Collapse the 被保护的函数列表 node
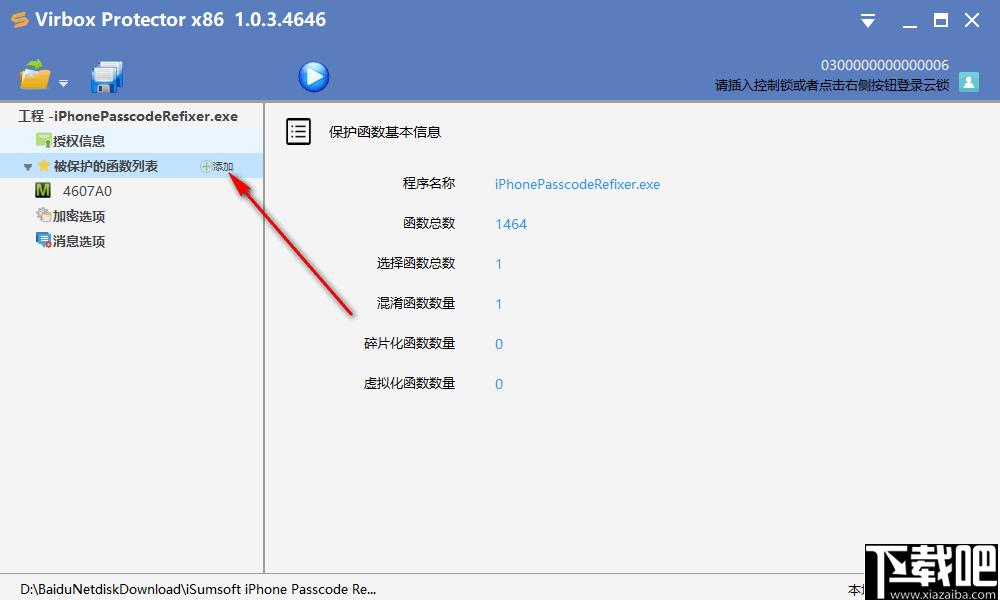The width and height of the screenshot is (1000, 600). [27, 167]
